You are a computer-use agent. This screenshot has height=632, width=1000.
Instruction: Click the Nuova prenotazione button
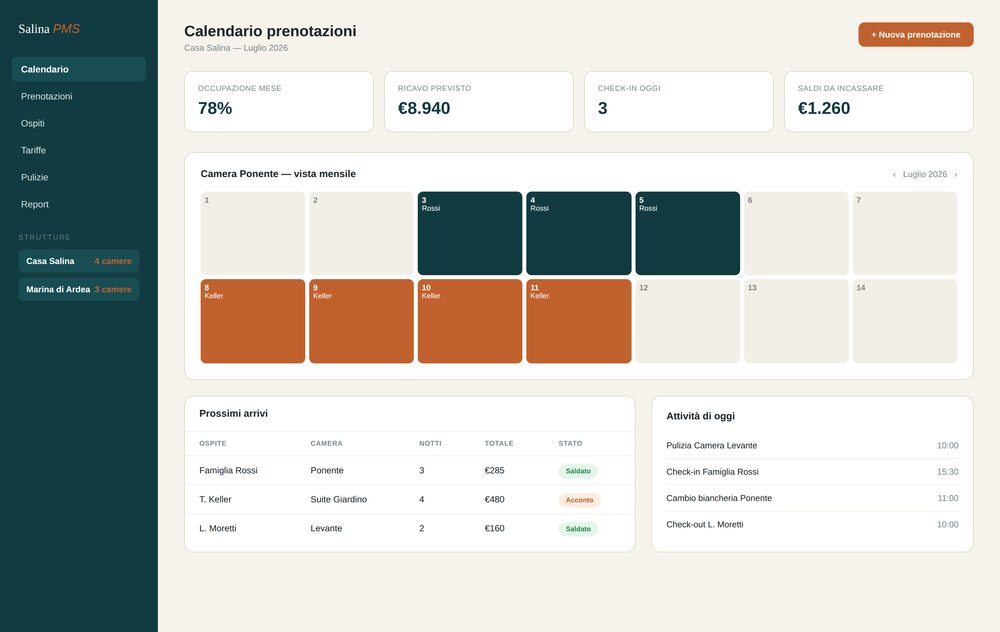(915, 34)
